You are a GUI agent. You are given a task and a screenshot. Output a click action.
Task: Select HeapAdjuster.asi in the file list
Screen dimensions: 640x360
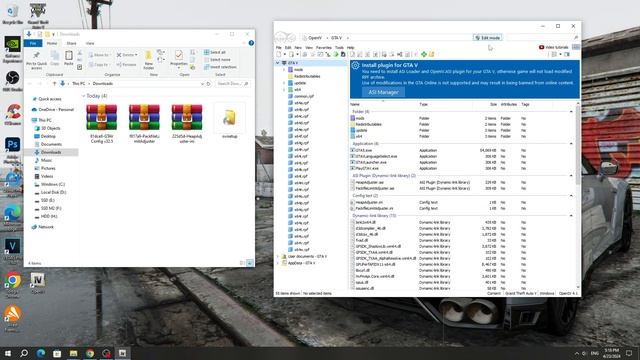pyautogui.click(x=369, y=182)
